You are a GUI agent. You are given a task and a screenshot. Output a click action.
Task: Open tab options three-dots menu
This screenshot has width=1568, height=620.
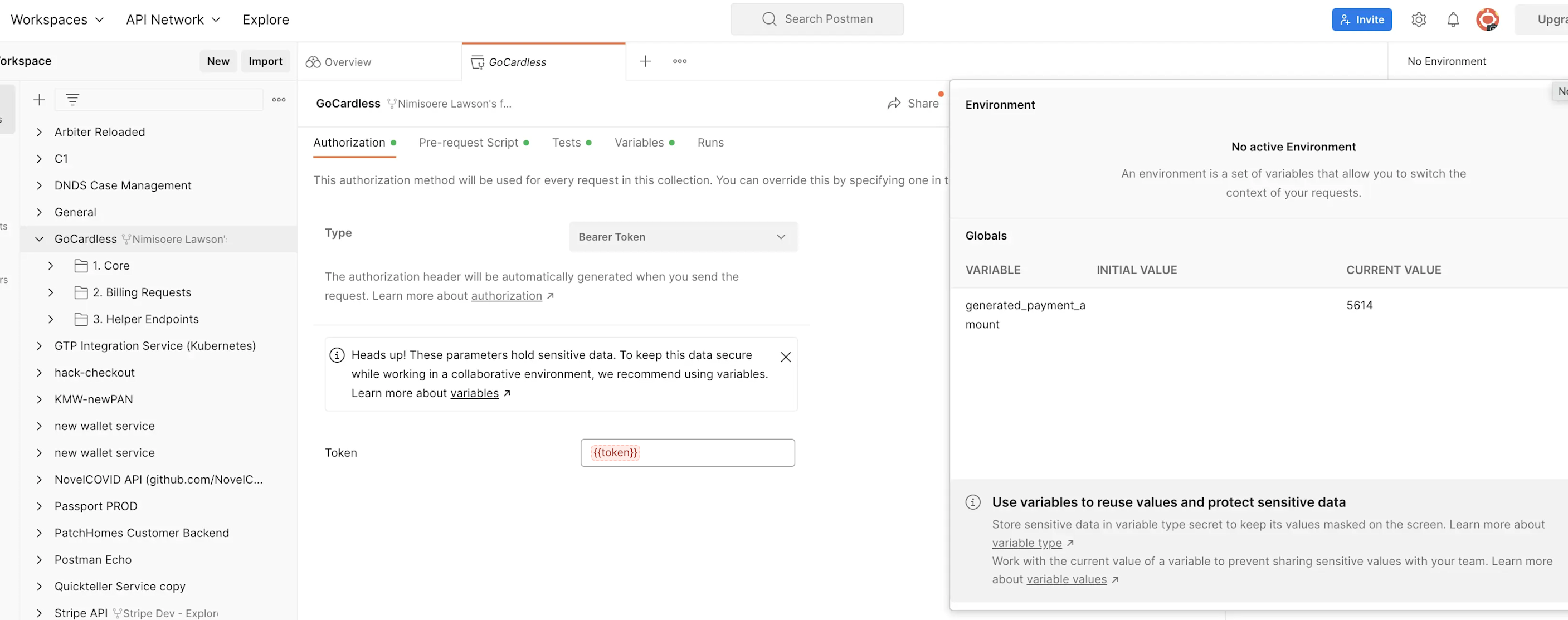[x=679, y=61]
